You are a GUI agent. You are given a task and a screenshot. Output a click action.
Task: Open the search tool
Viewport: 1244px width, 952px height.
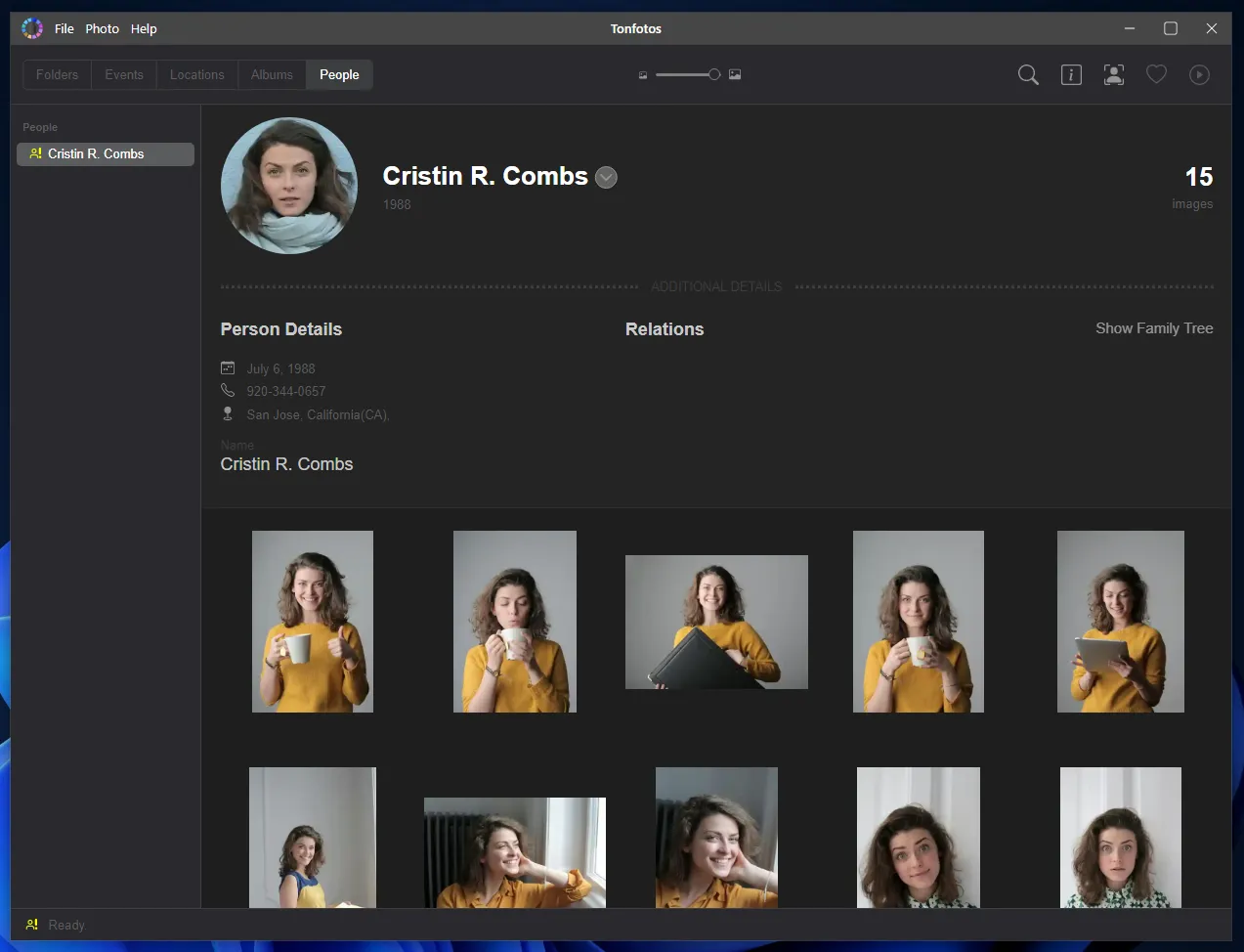click(1028, 74)
